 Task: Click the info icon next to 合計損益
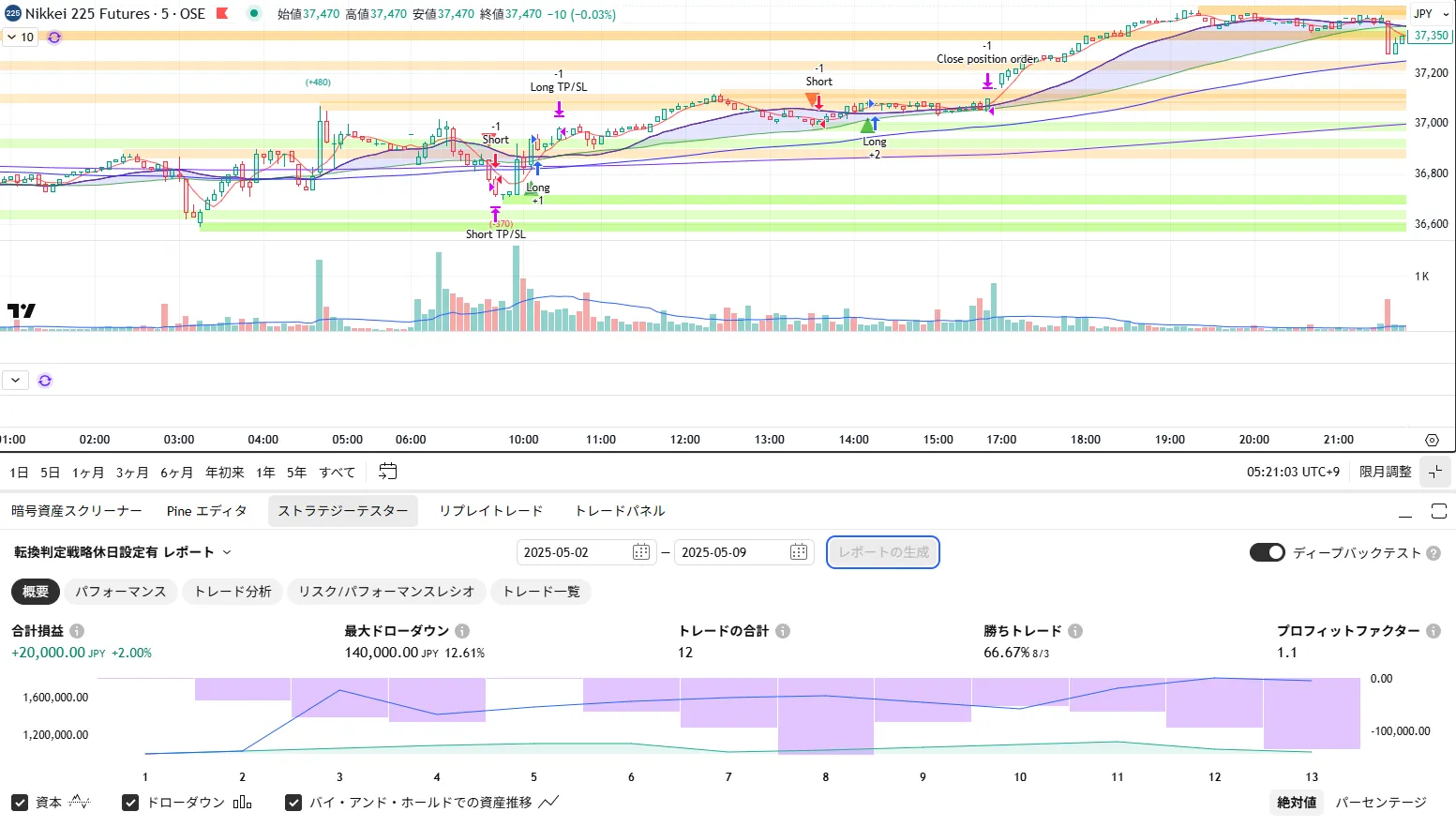[x=77, y=631]
